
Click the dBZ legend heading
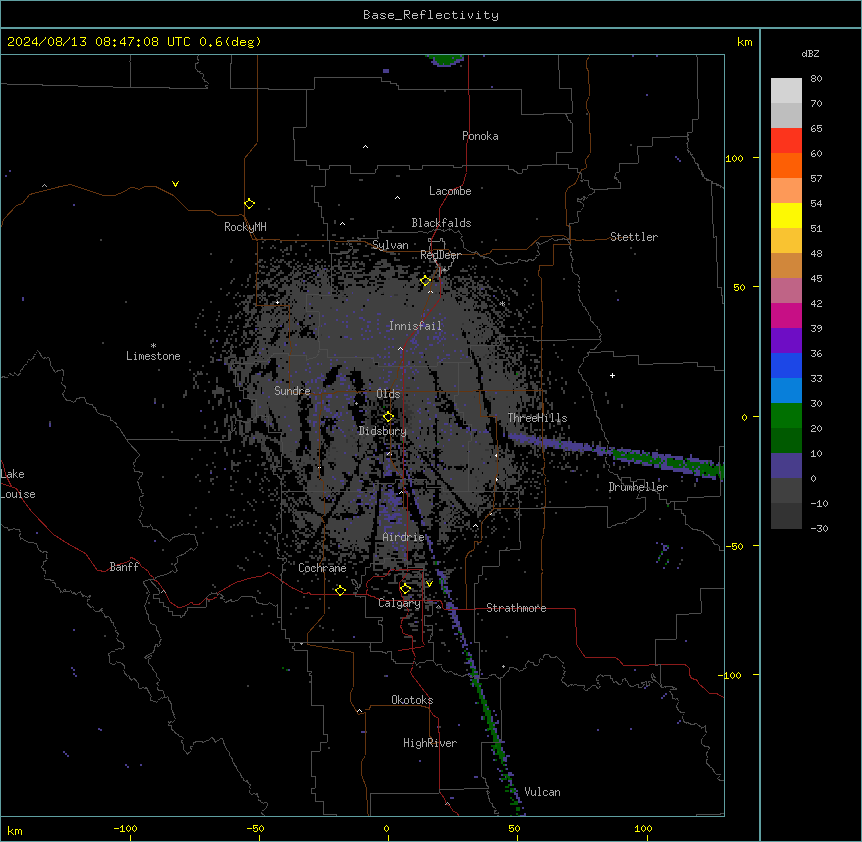coord(810,53)
